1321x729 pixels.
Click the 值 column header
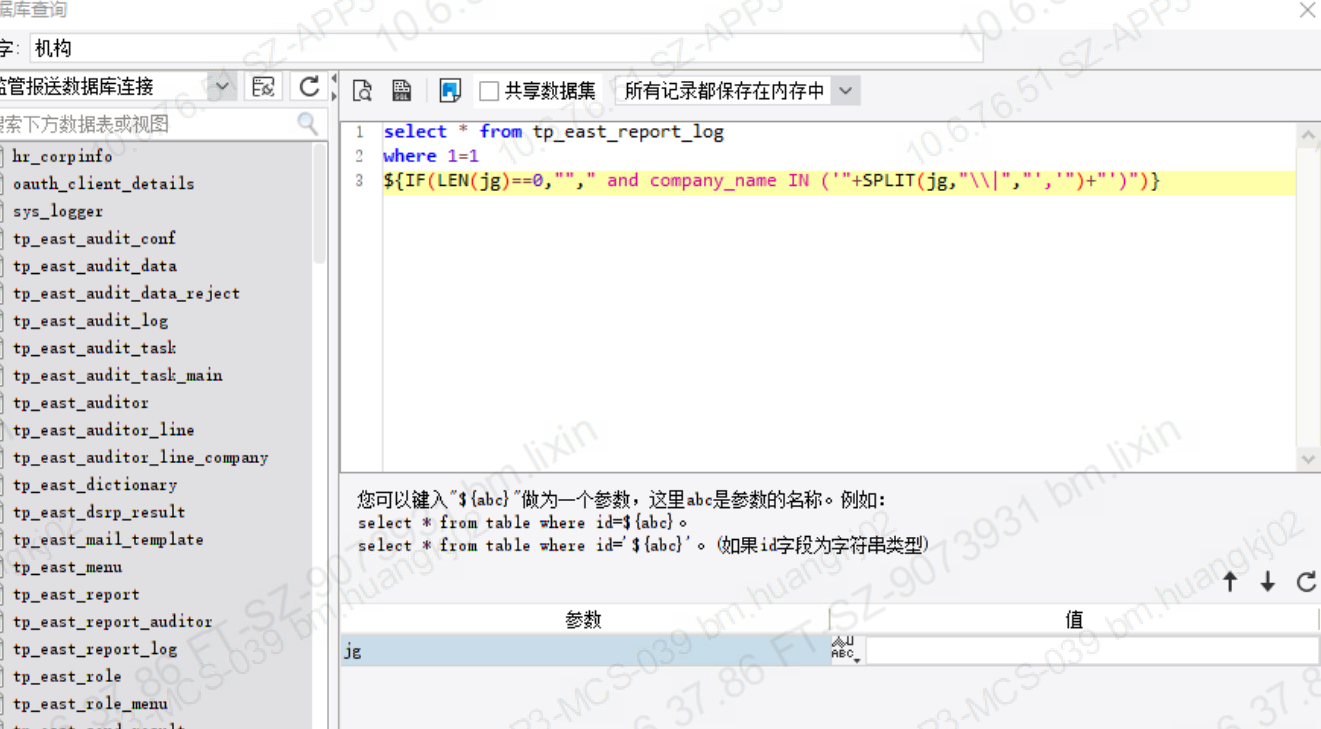point(1074,619)
